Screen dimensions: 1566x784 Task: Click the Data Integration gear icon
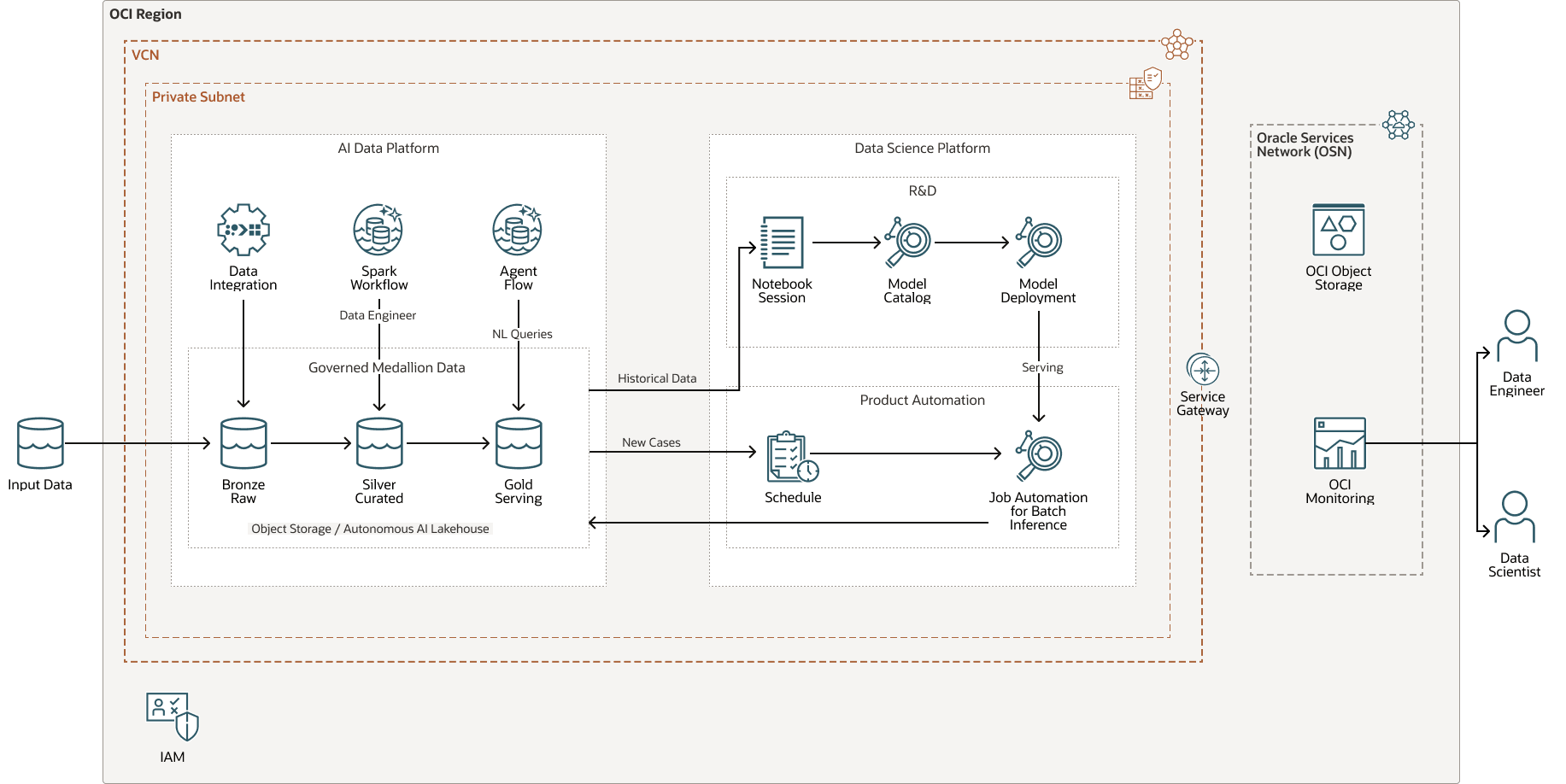[x=243, y=230]
